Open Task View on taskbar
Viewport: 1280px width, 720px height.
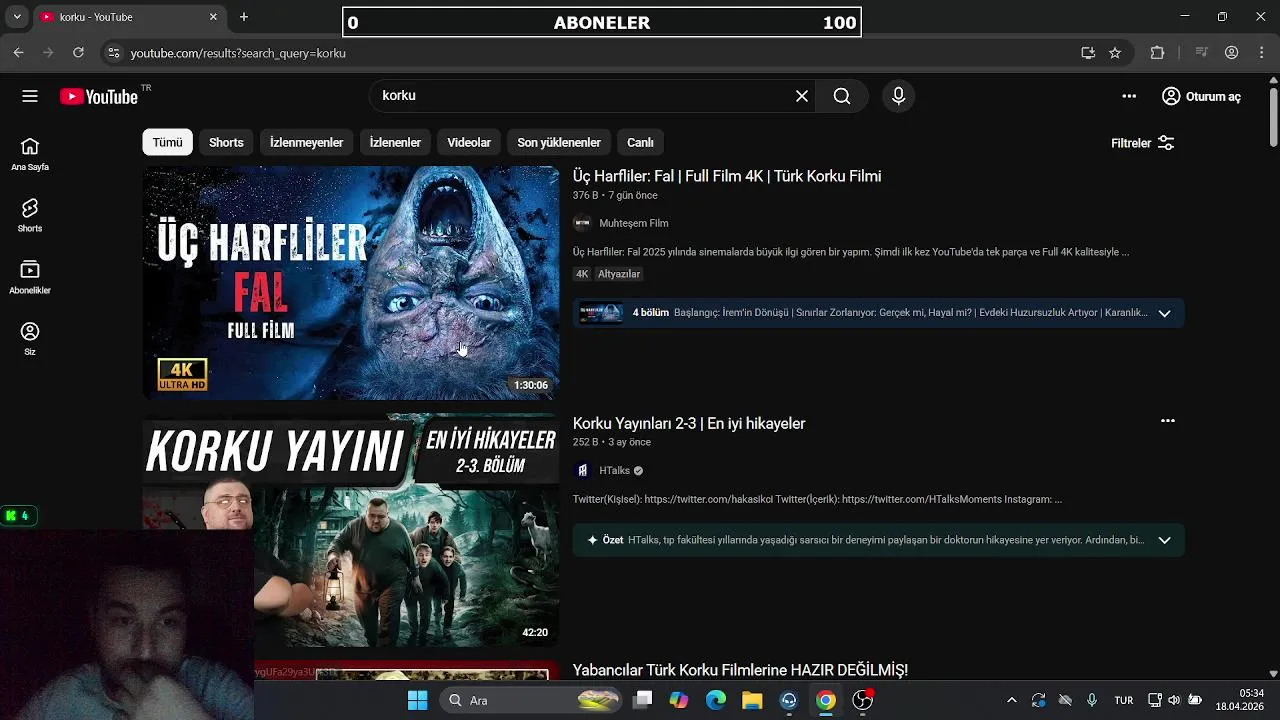[643, 700]
